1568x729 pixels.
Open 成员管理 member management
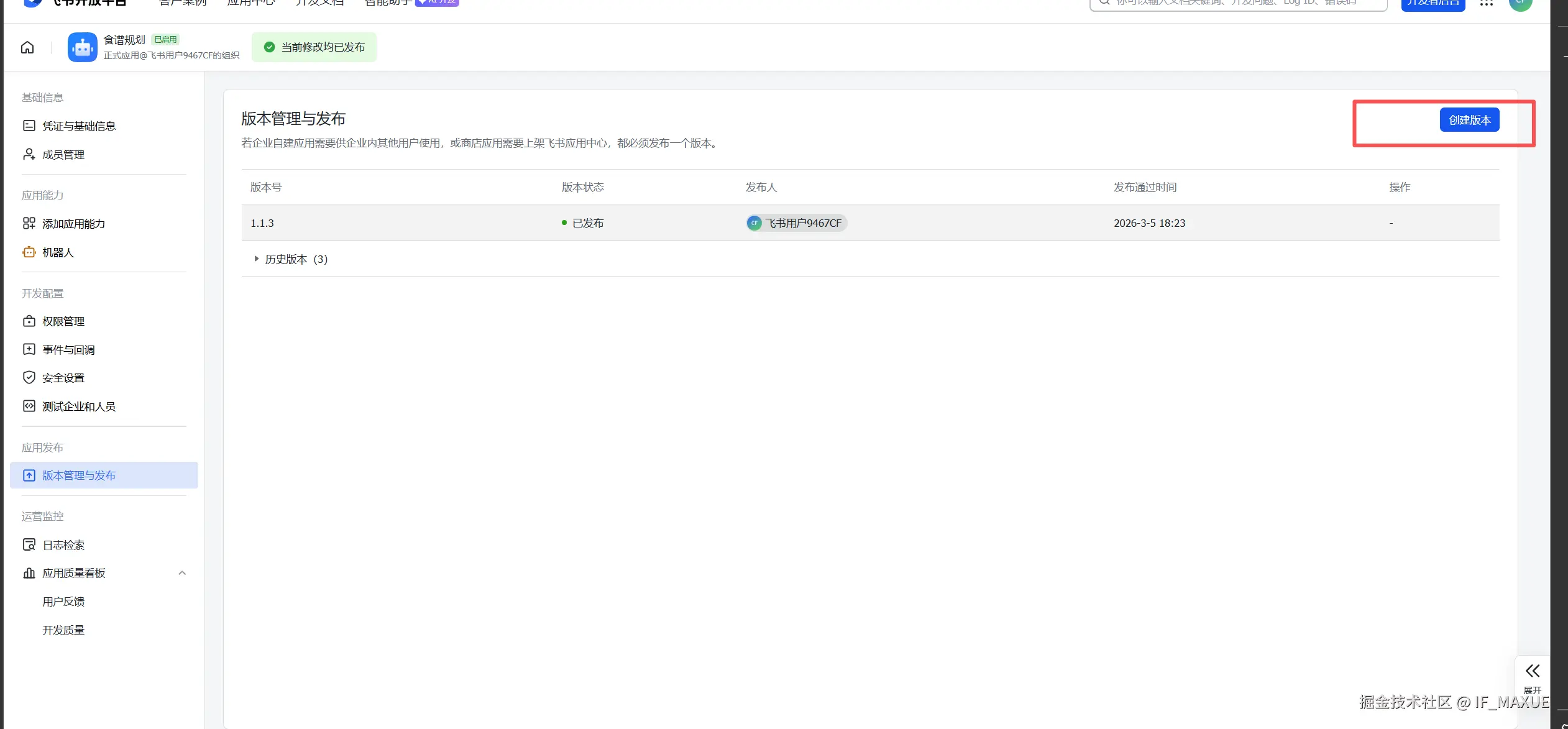(x=63, y=155)
